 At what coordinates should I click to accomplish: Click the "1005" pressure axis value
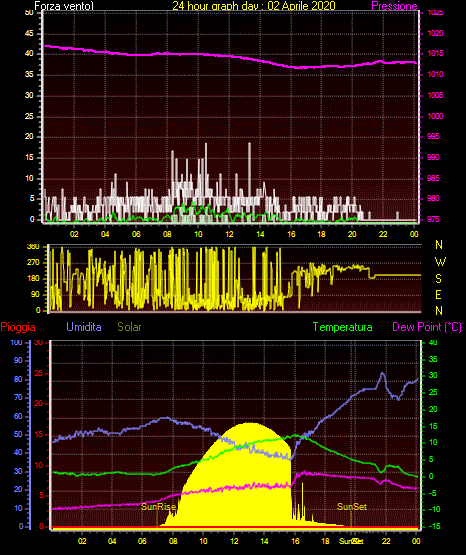coord(435,95)
